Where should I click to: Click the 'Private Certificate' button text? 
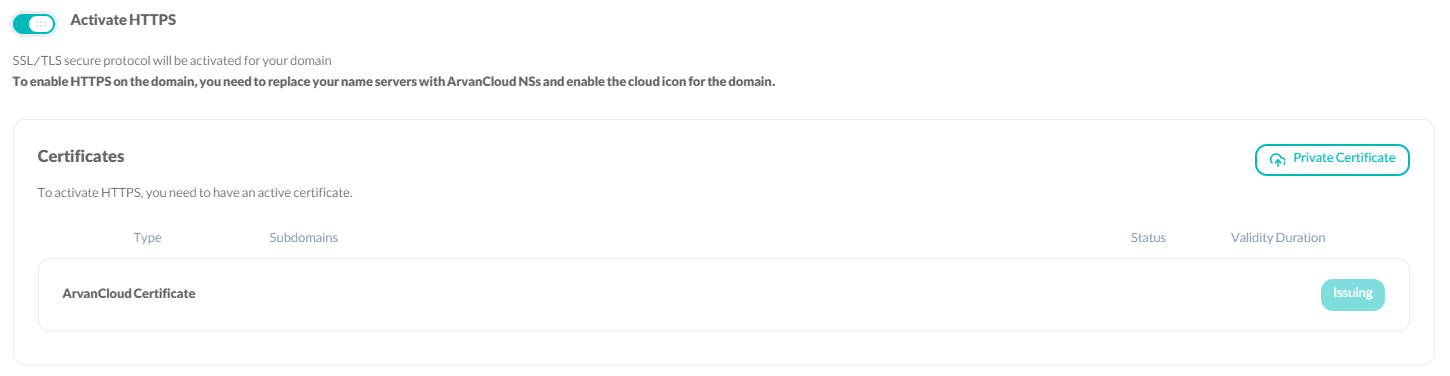pyautogui.click(x=1344, y=158)
